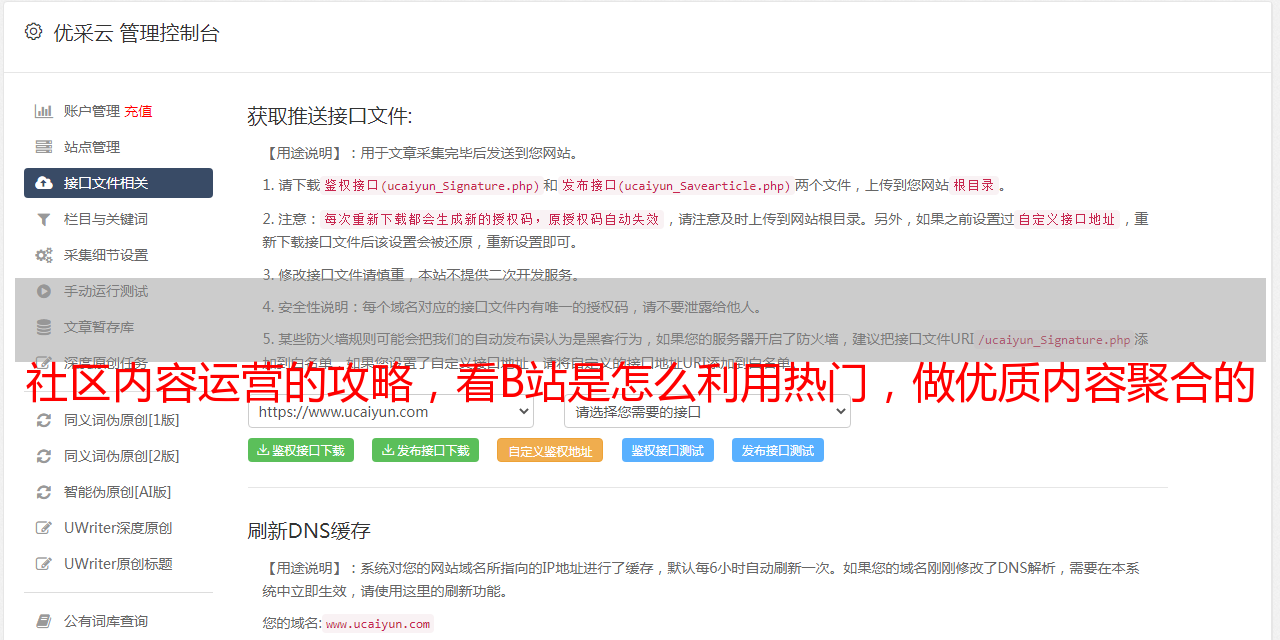Click the blue 鉴权接口测试 button

[x=668, y=450]
